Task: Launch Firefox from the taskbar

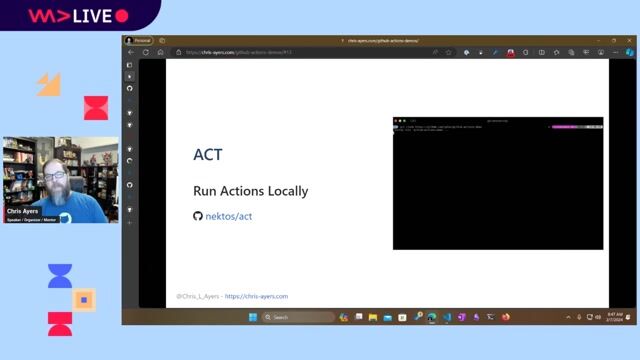Action: point(506,317)
